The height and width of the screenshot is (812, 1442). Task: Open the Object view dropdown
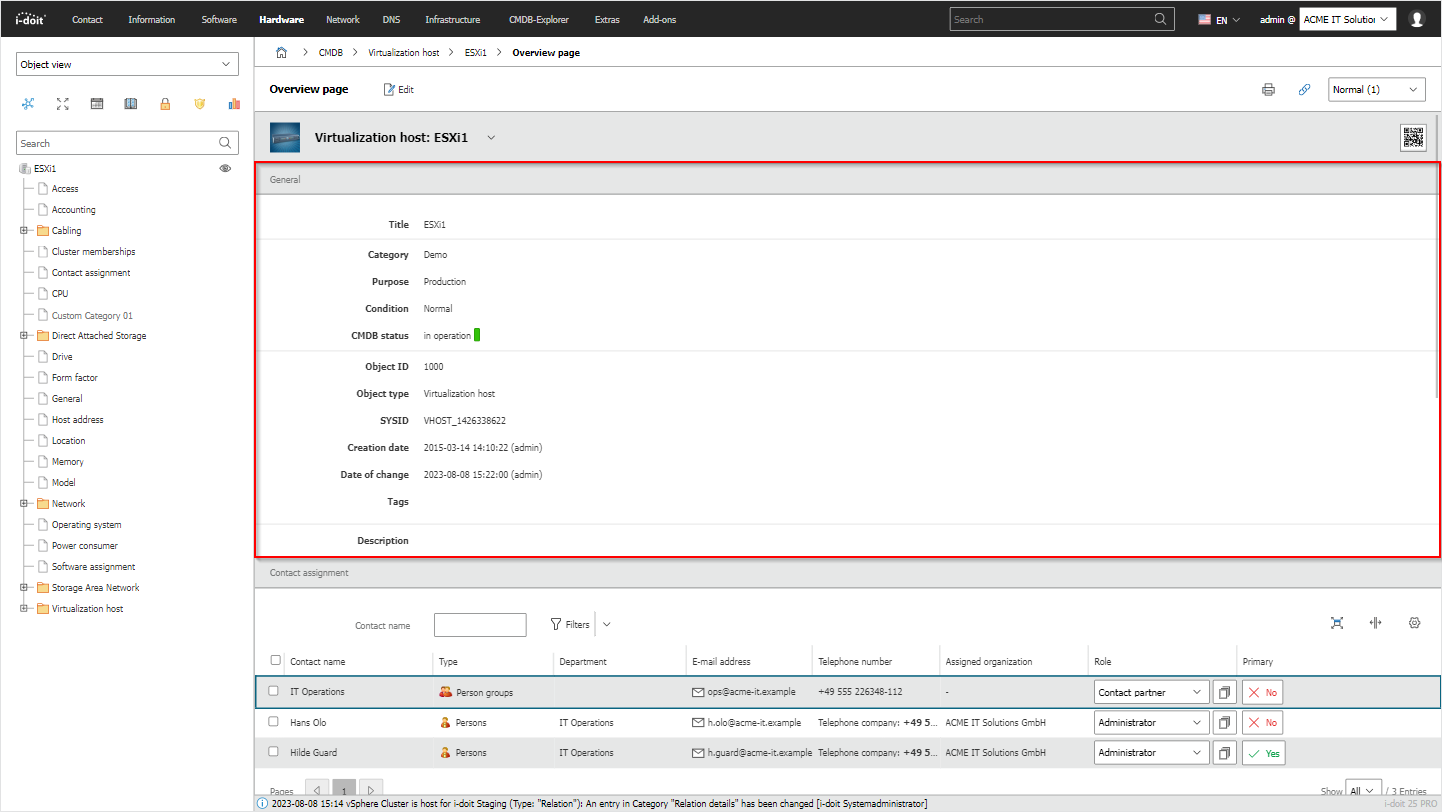[128, 64]
